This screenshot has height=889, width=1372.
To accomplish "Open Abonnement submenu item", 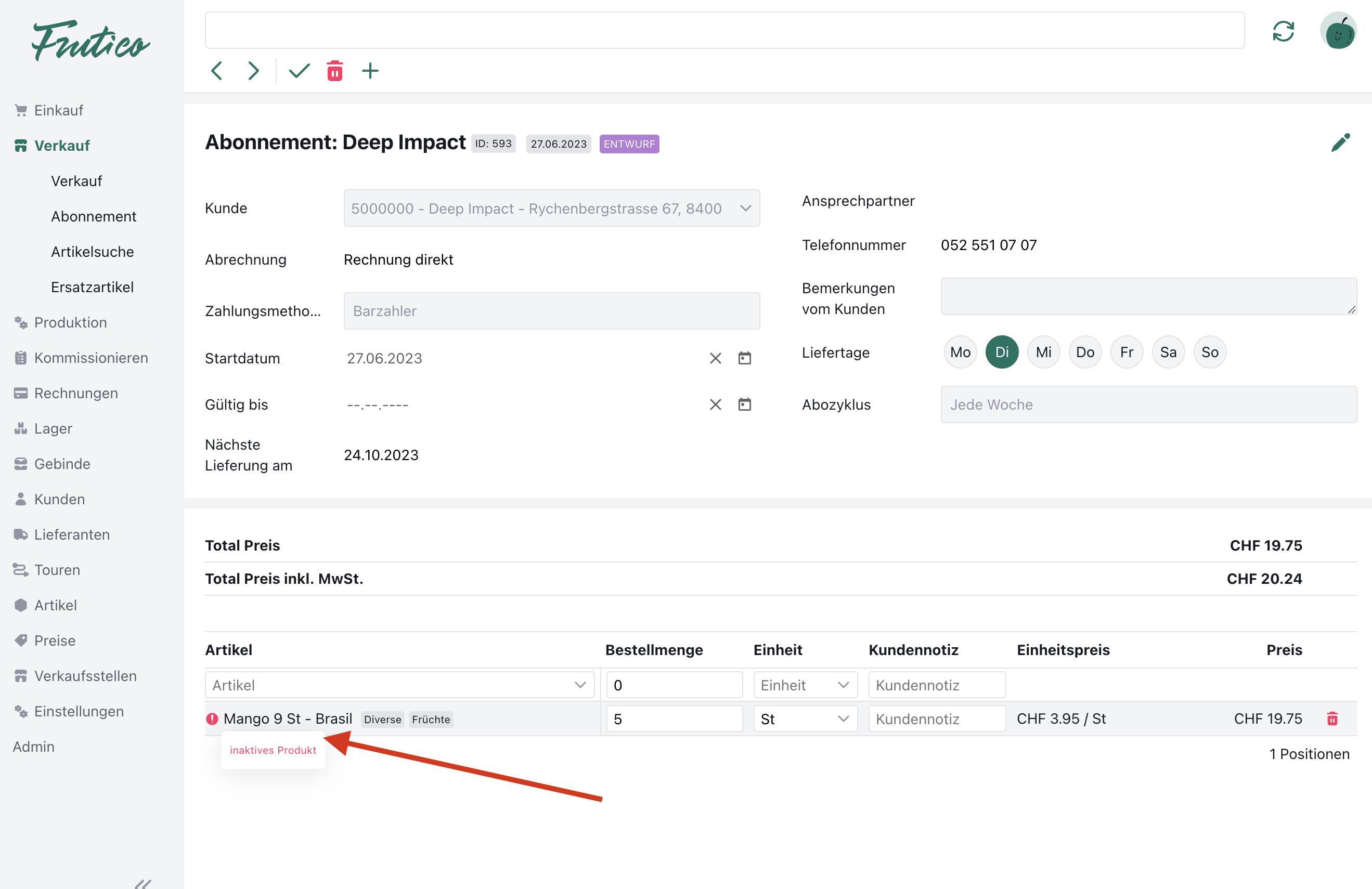I will click(x=94, y=217).
